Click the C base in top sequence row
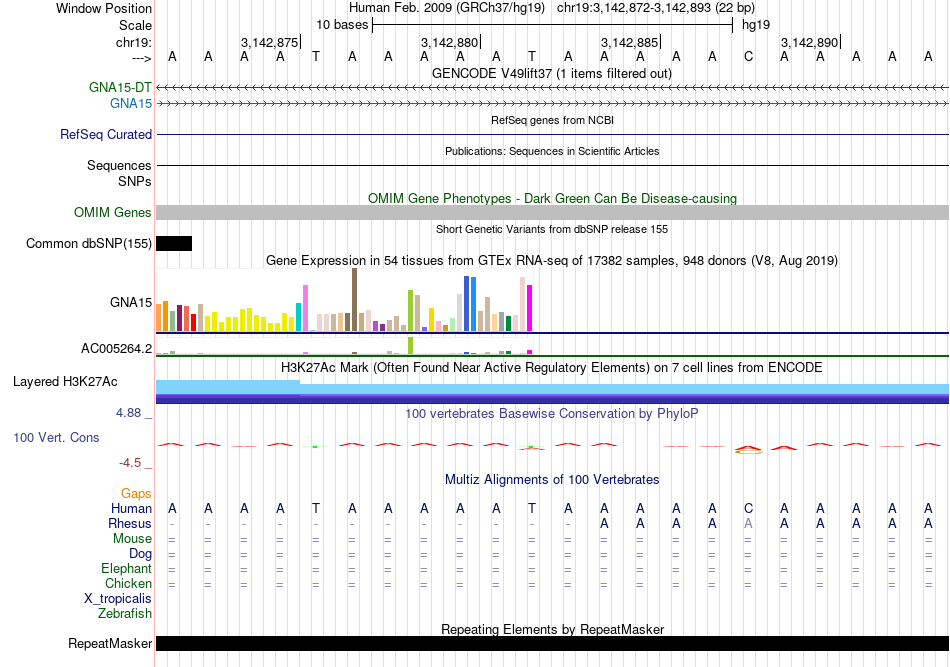The width and height of the screenshot is (950, 667). point(748,56)
